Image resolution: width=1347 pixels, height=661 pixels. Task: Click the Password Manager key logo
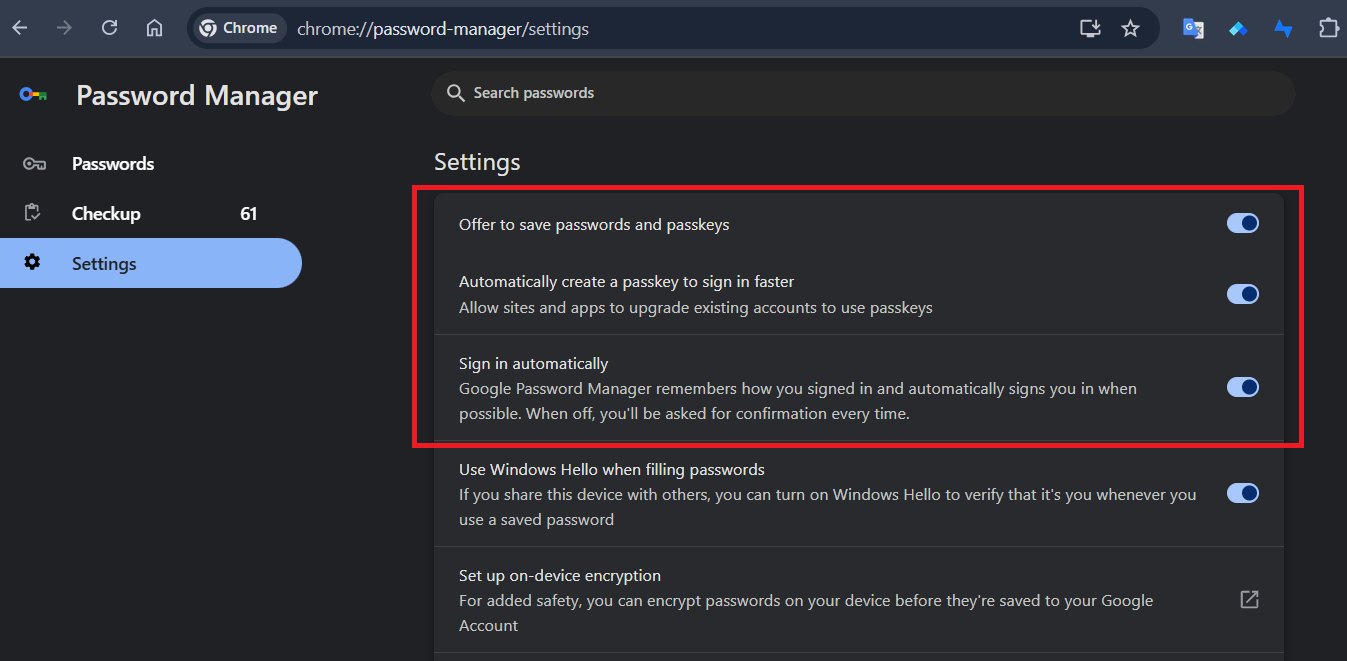click(33, 95)
